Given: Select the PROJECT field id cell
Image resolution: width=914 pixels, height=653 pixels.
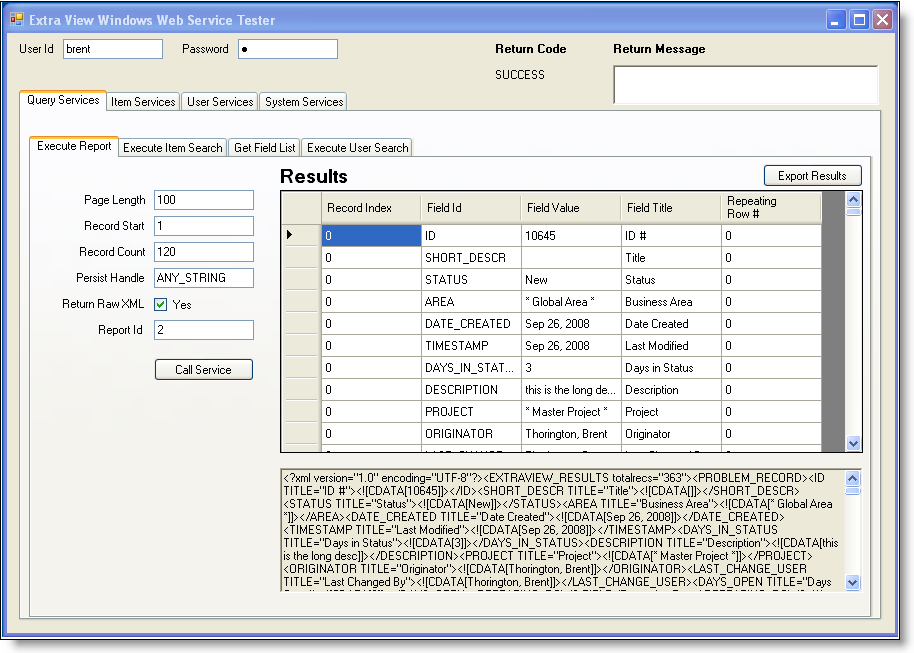Looking at the screenshot, I should (x=470, y=412).
